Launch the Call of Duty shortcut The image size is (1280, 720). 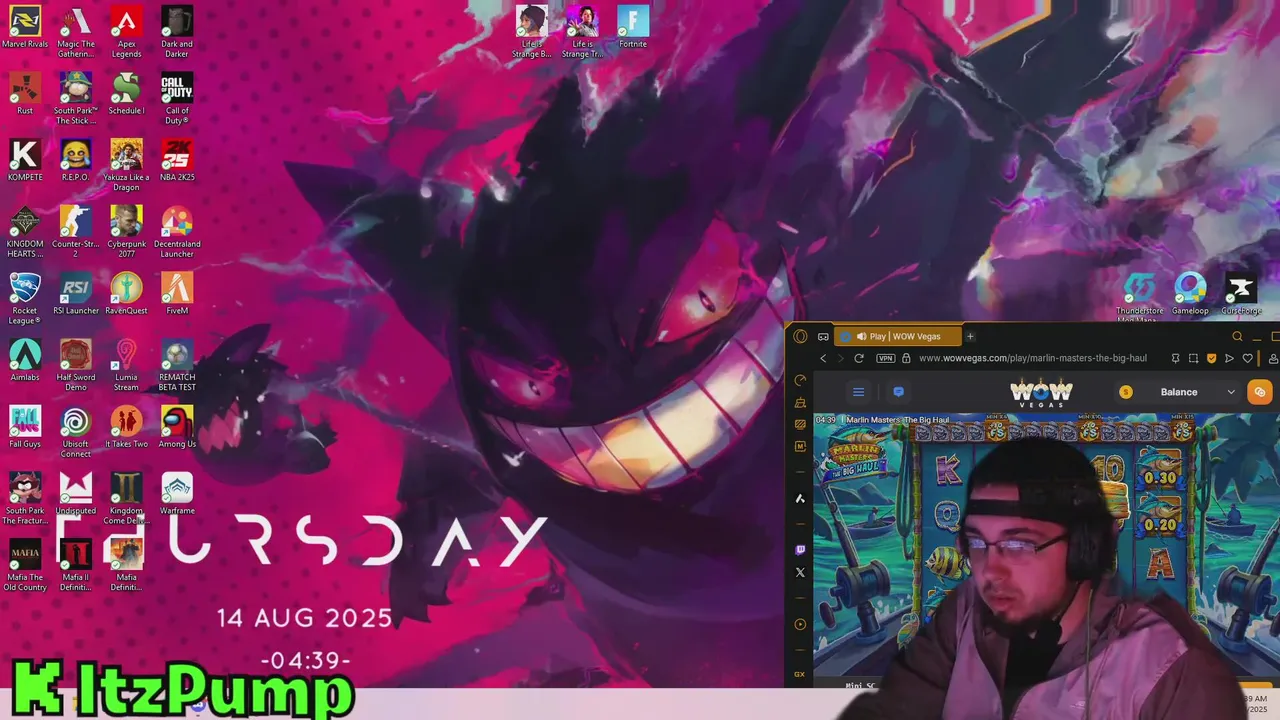point(177,99)
